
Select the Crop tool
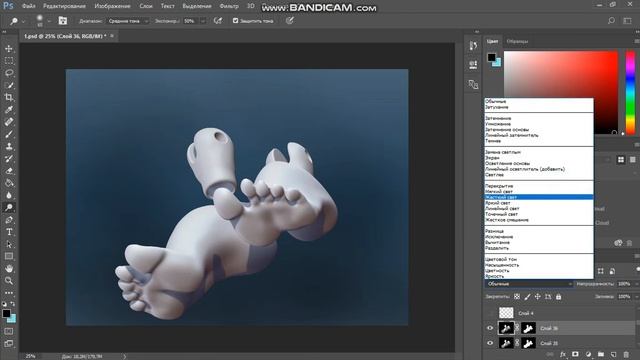[x=9, y=98]
